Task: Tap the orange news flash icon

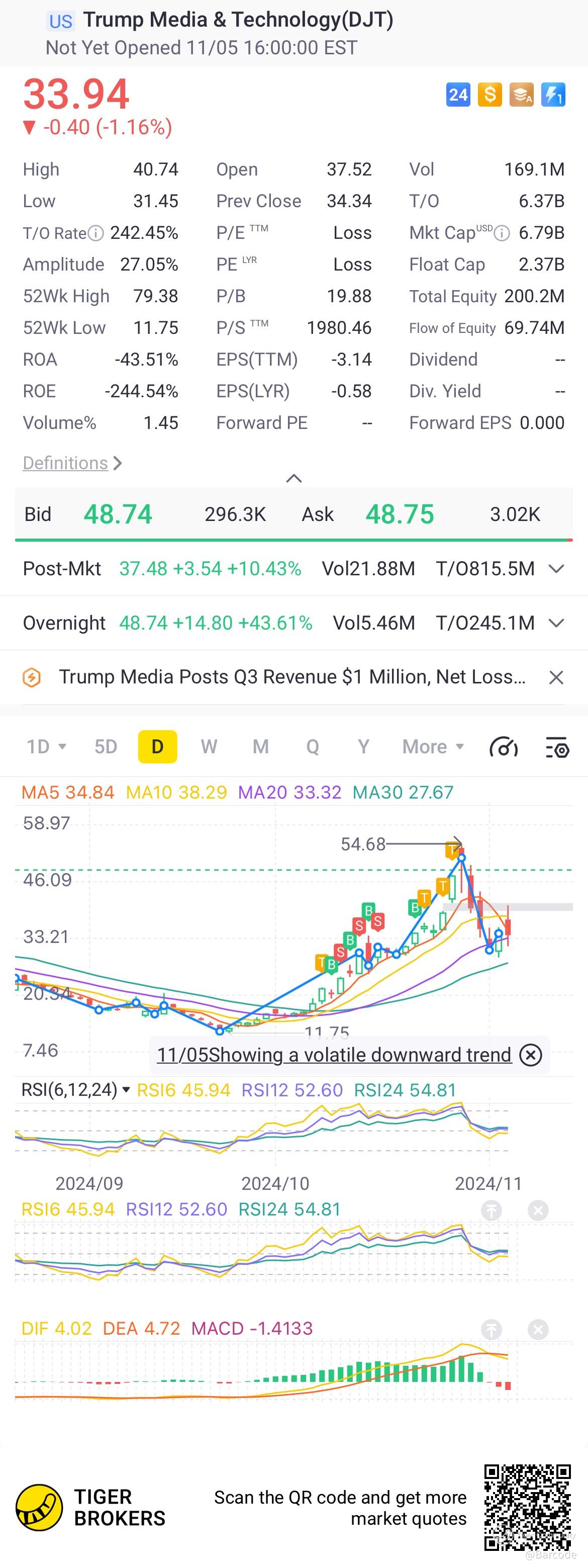Action: pos(32,677)
